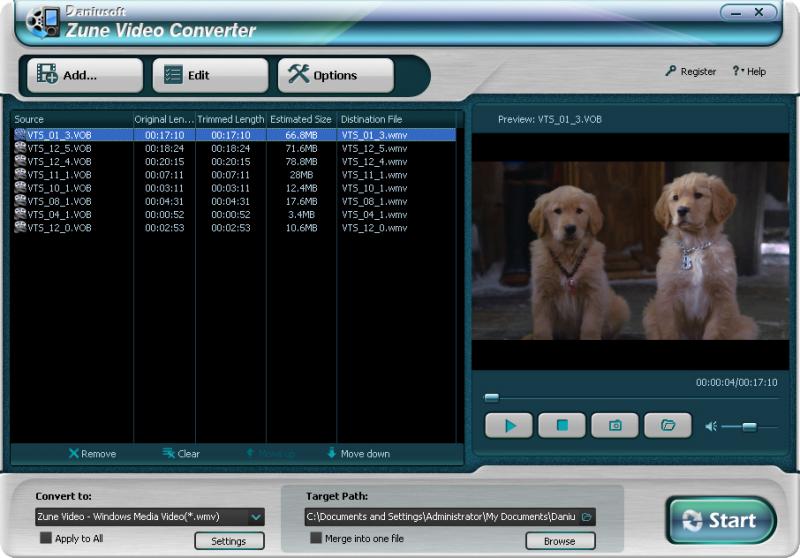Toggle Merge into one file checkbox

(316, 538)
